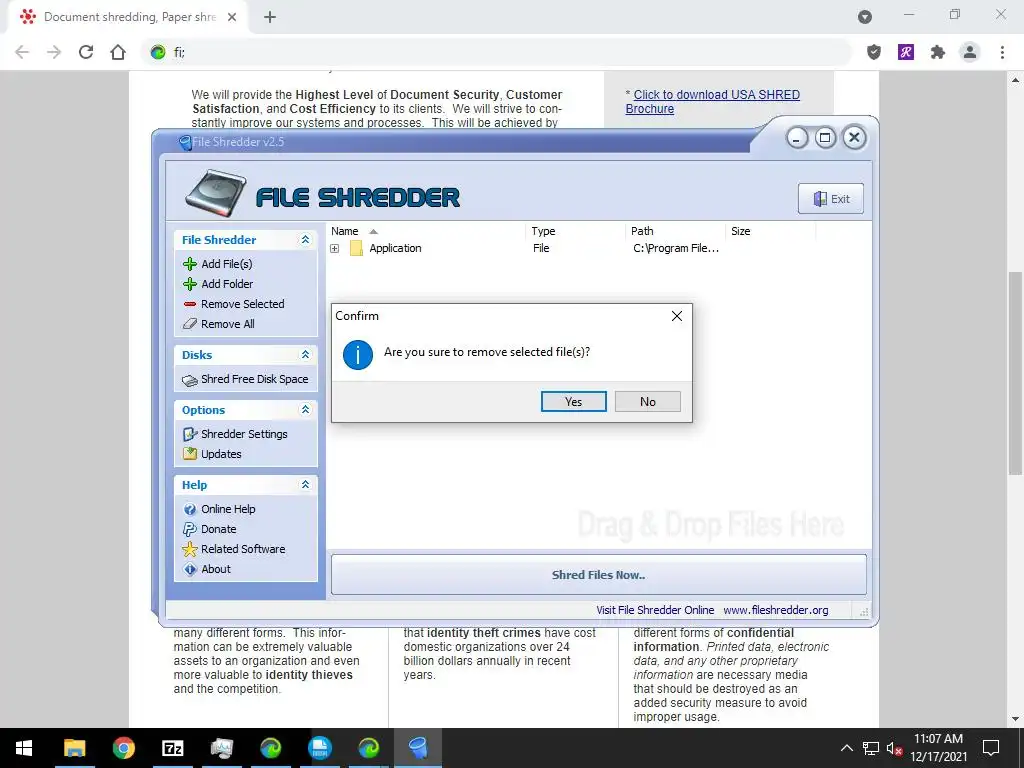The width and height of the screenshot is (1024, 768).
Task: Click the Shred Free Disk Space drive icon
Action: [190, 380]
